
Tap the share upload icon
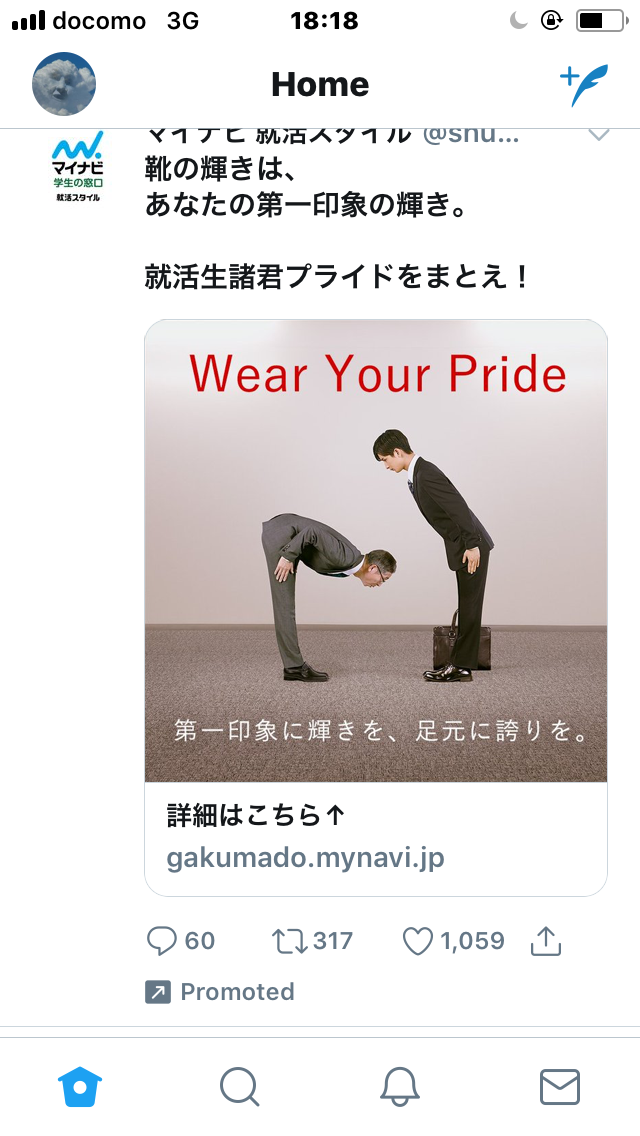547,940
